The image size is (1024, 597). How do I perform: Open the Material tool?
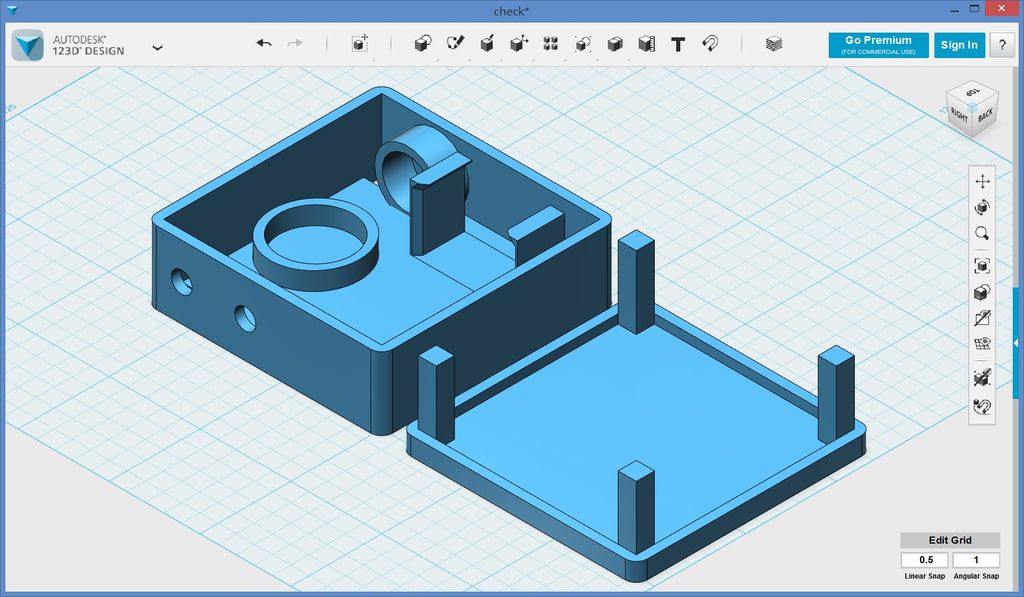[774, 44]
